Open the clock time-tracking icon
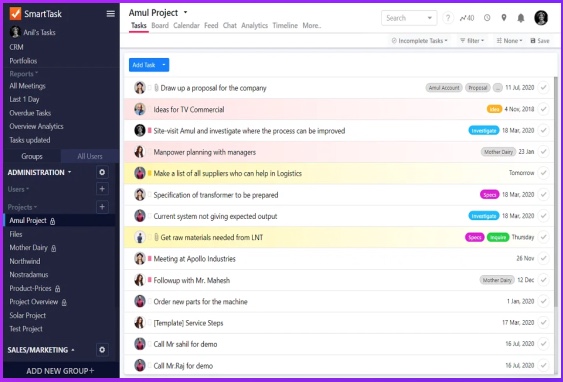563x382 pixels. coord(487,18)
